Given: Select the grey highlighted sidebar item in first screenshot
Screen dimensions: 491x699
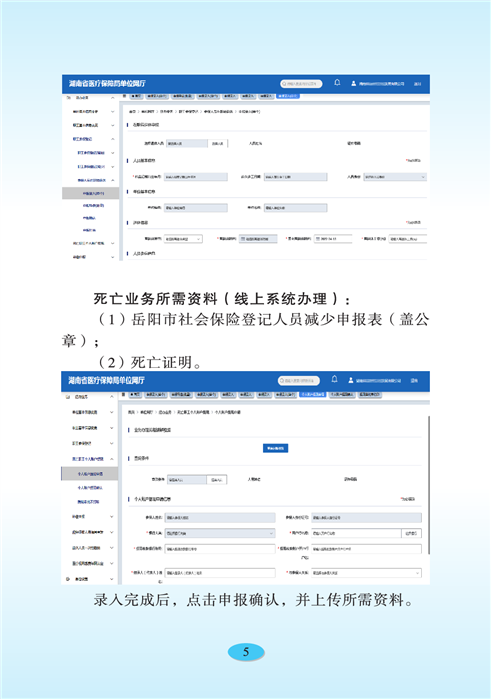Looking at the screenshot, I should (x=91, y=193).
